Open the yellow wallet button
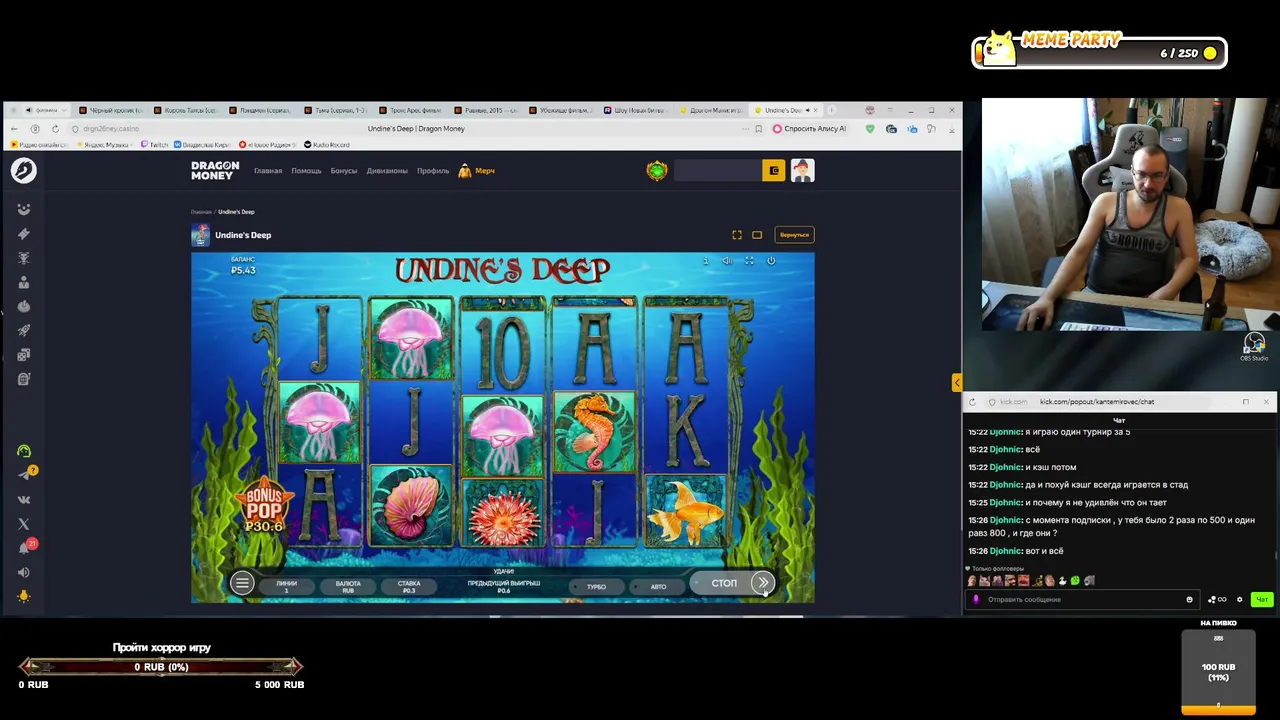This screenshot has height=720, width=1280. (773, 171)
